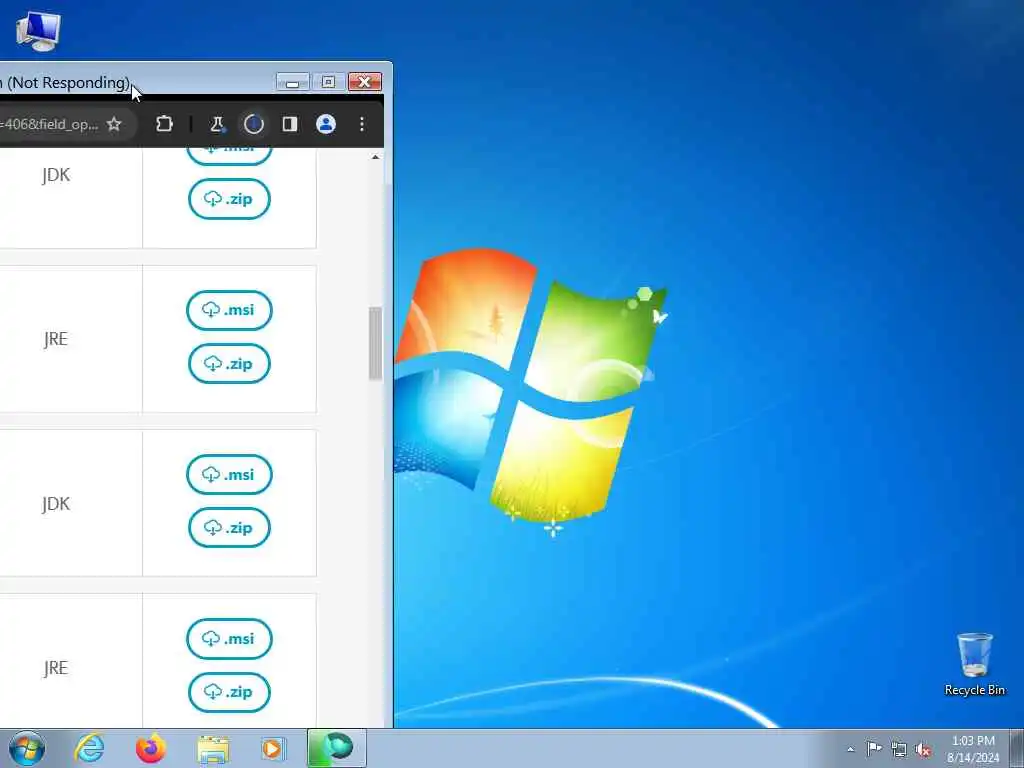Screen dimensions: 1024x768
Task: Click the circular downloads progress icon
Action: [x=253, y=124]
